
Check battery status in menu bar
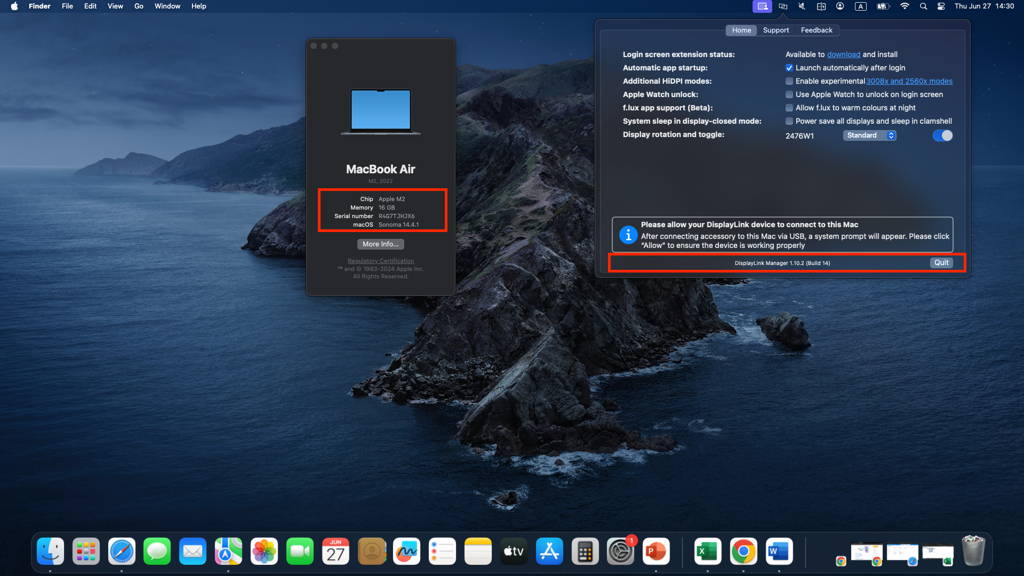[883, 7]
